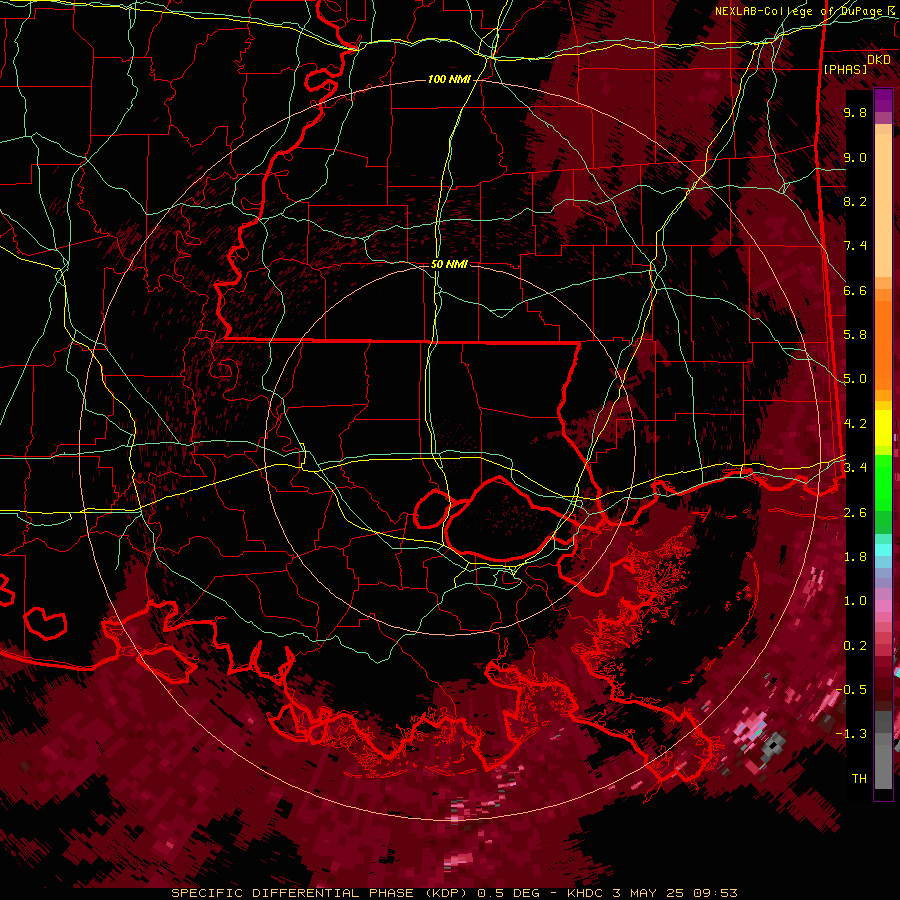
Task: Click the 100 NMI range ring label
Action: (449, 79)
